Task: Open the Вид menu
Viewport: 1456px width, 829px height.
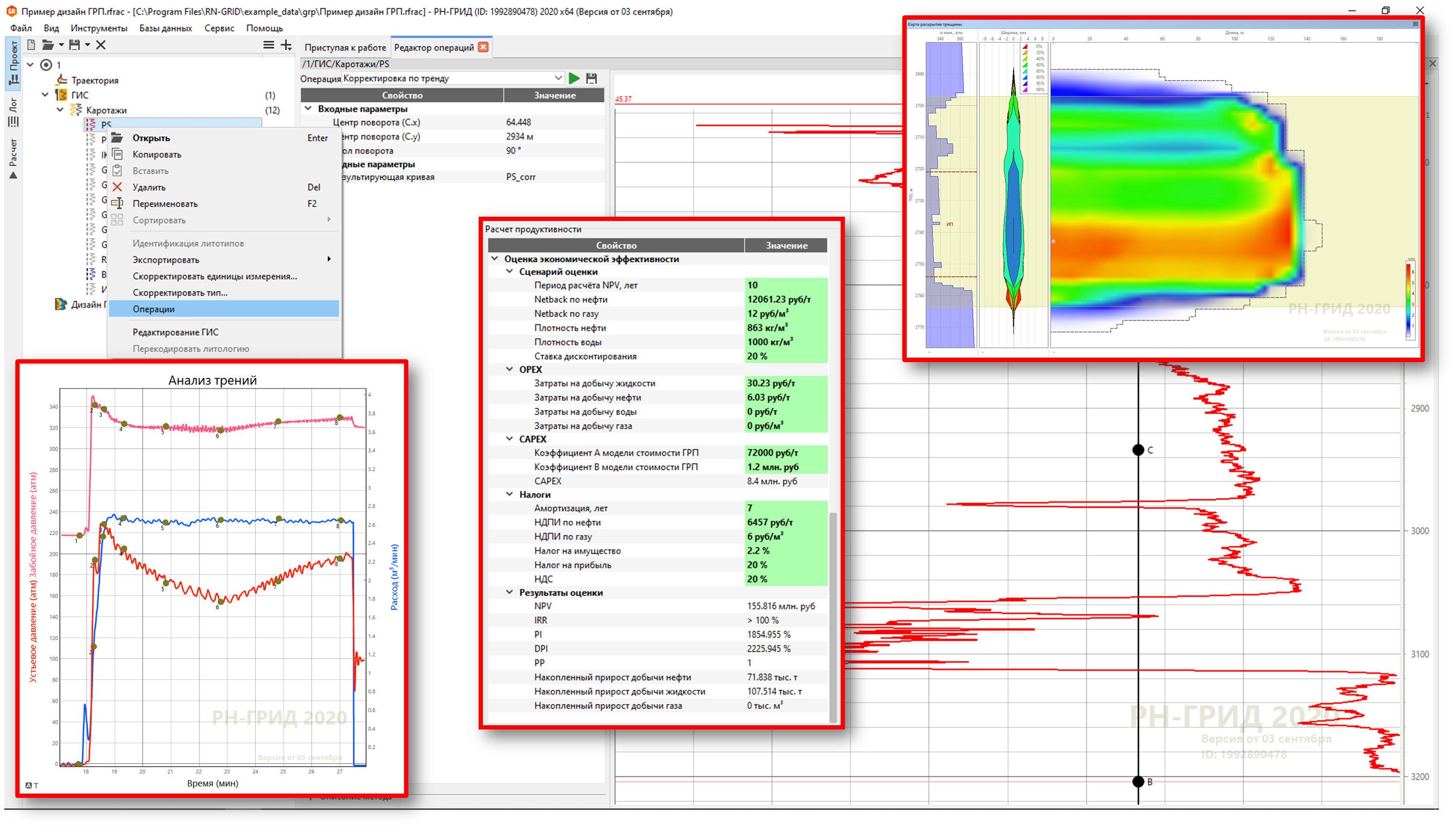Action: click(51, 28)
